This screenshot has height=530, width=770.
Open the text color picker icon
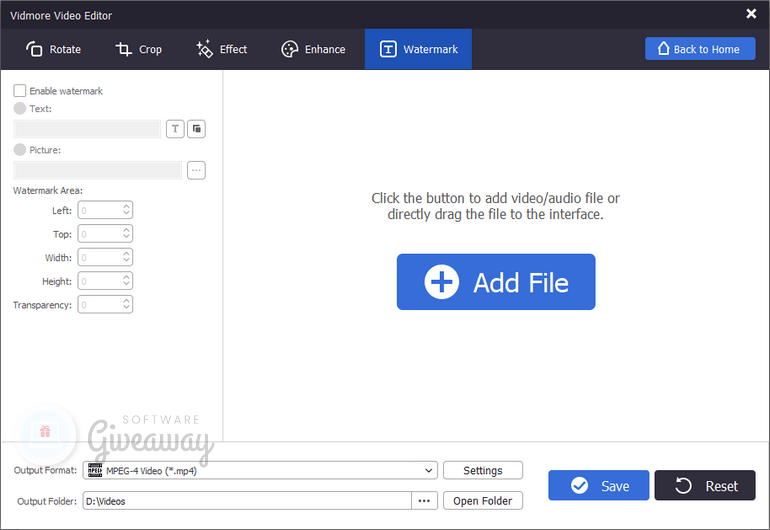196,129
